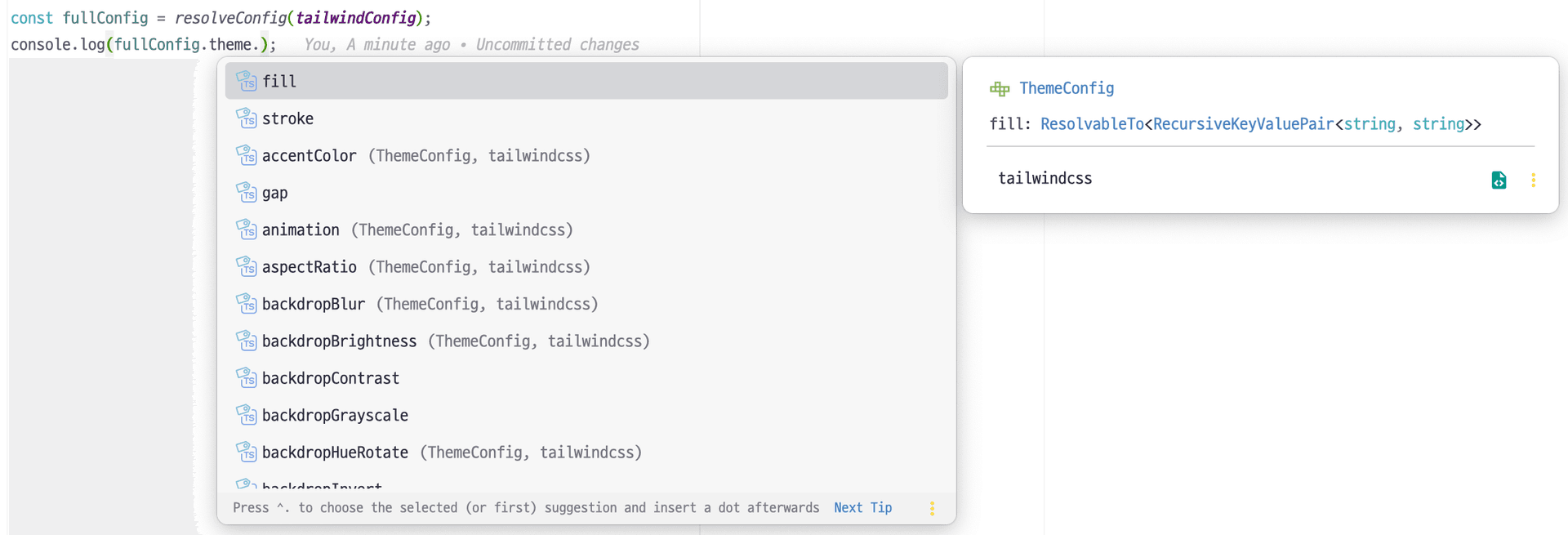Choose the accentColor suggestion

(310, 156)
